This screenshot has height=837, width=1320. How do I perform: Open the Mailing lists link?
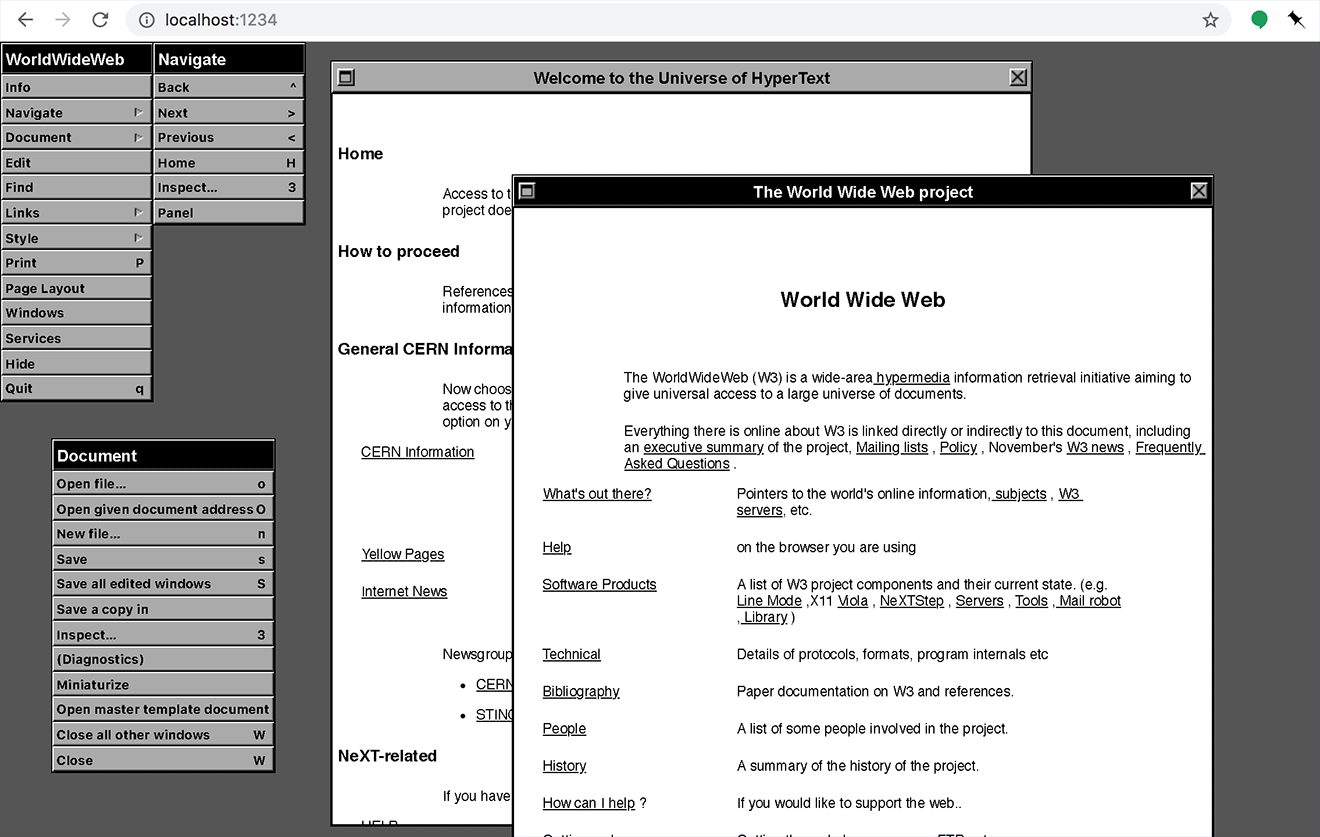point(892,448)
